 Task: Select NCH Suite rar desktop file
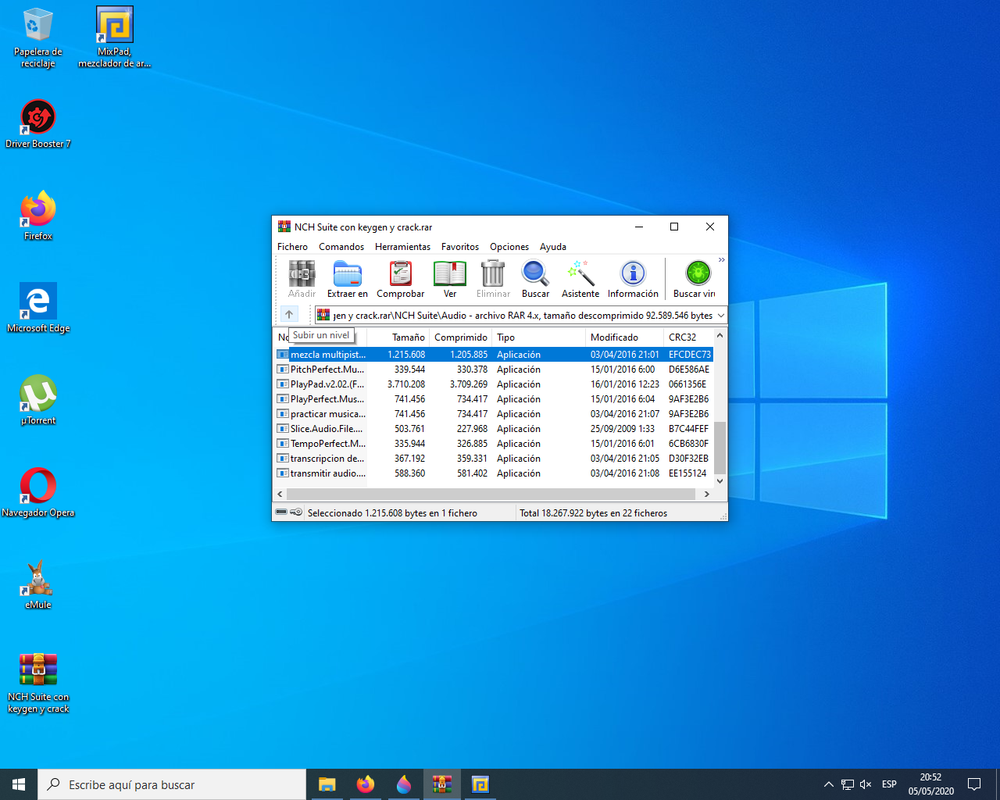38,683
